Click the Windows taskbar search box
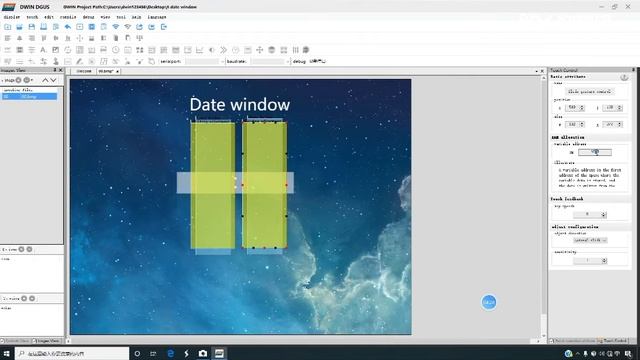Image resolution: width=640 pixels, height=360 pixels. [x=72, y=353]
